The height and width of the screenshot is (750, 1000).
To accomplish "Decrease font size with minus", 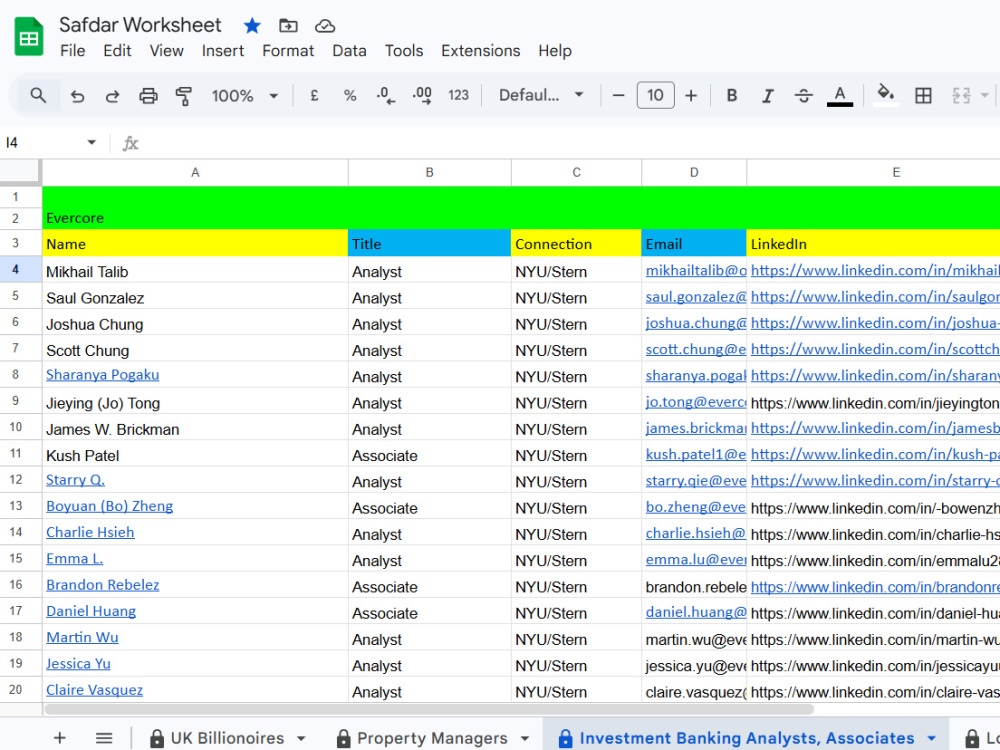I will click(618, 96).
